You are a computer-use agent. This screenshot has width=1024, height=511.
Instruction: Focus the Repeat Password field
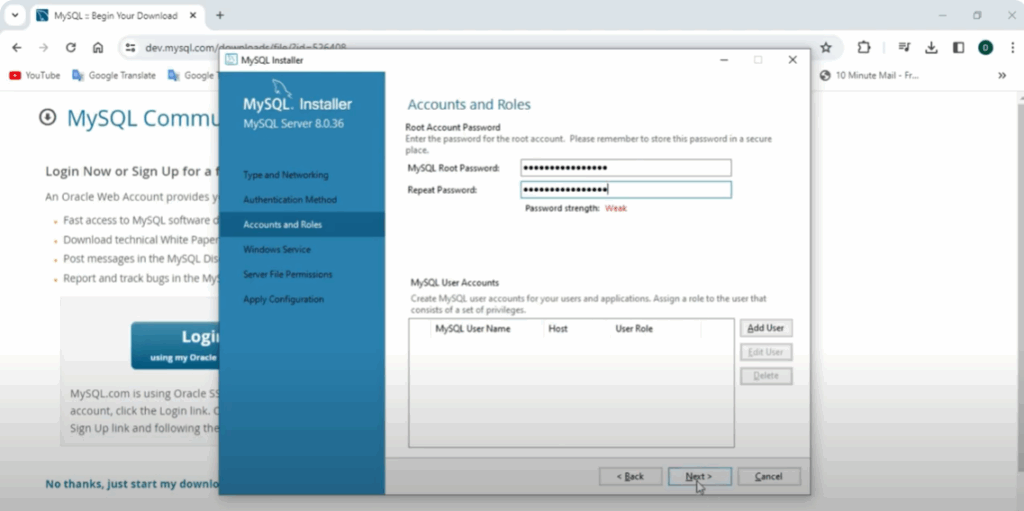pyautogui.click(x=626, y=190)
